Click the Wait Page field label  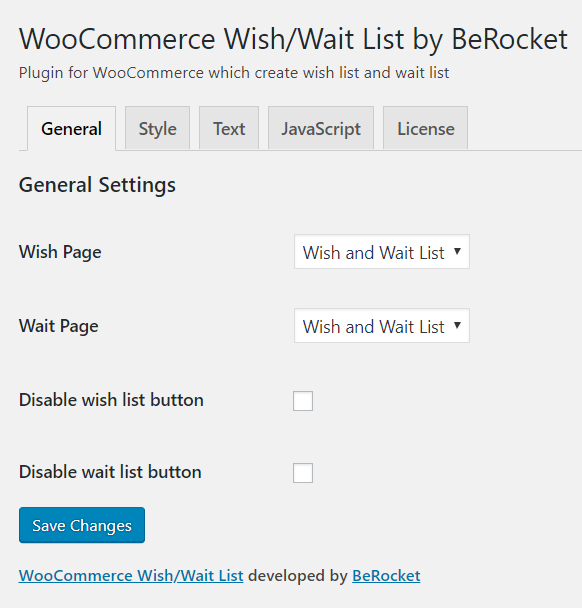point(59,326)
